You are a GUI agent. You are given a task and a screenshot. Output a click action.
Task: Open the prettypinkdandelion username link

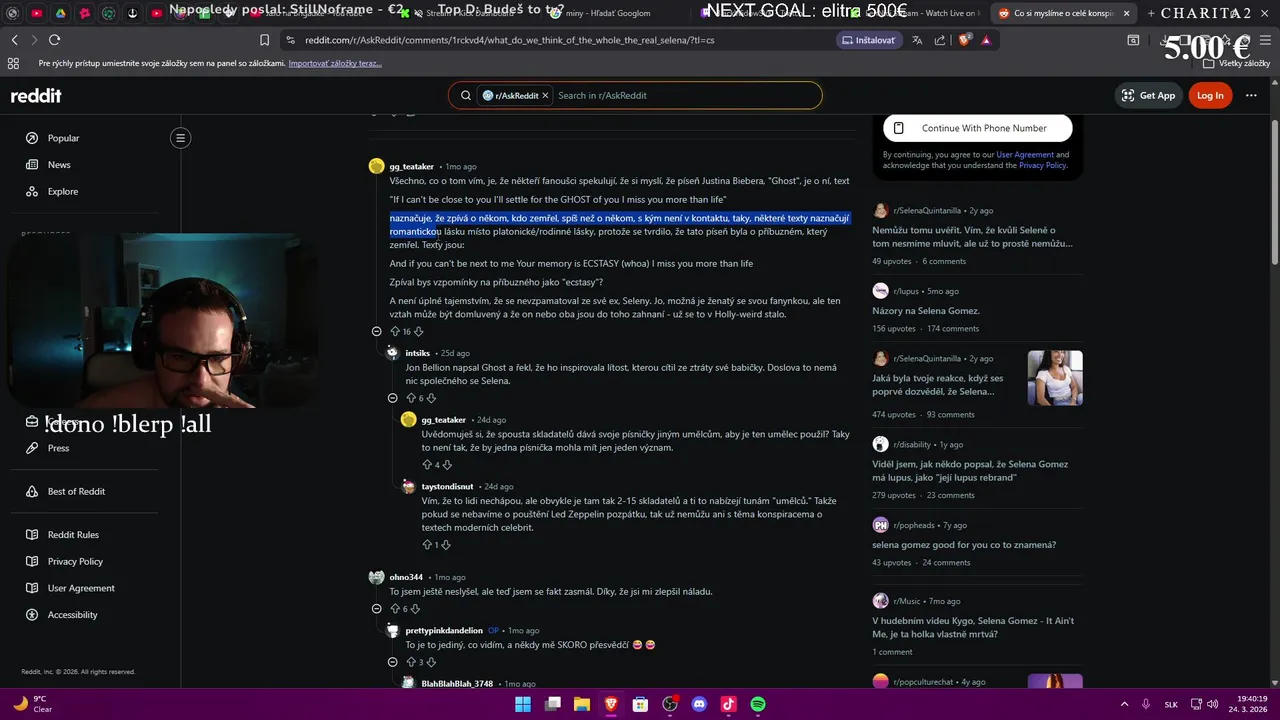(444, 631)
